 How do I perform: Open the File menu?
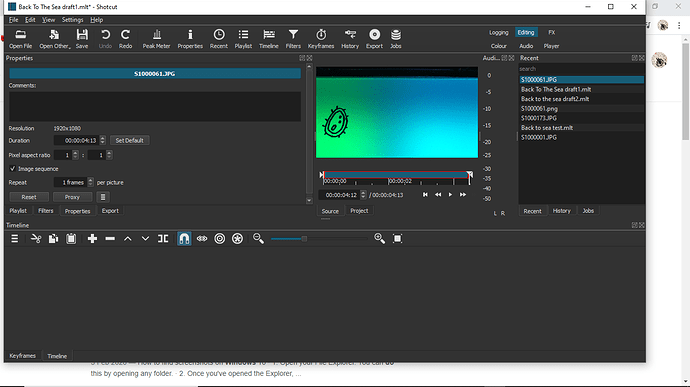13,20
